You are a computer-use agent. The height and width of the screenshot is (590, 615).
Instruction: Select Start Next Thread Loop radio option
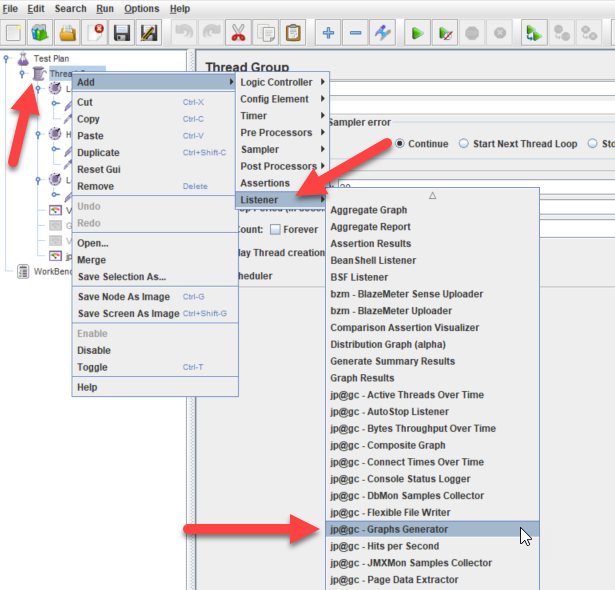(464, 143)
